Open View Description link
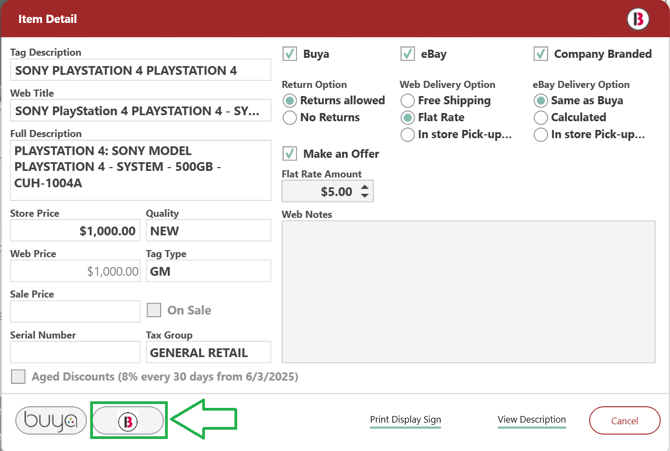 (x=532, y=420)
